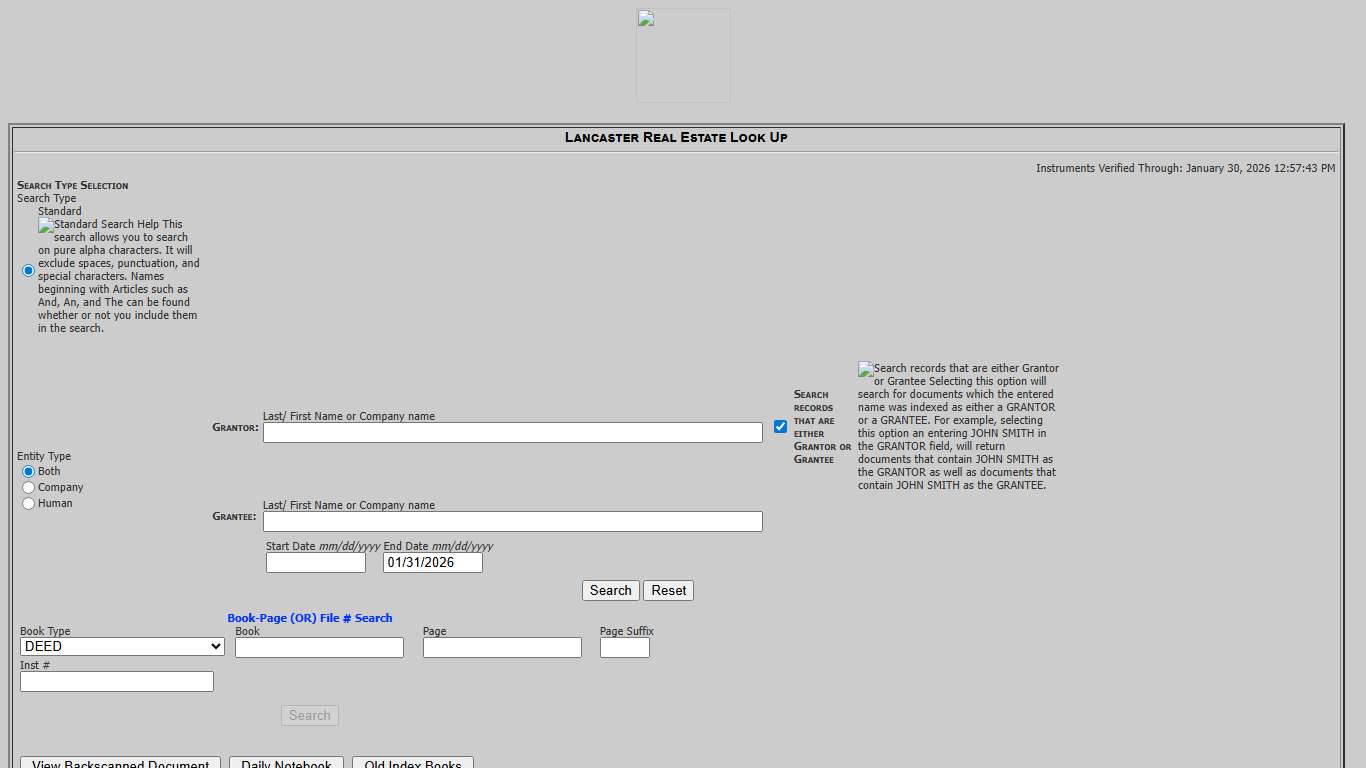Click the End Date field showing 01/31/2026

click(x=432, y=562)
